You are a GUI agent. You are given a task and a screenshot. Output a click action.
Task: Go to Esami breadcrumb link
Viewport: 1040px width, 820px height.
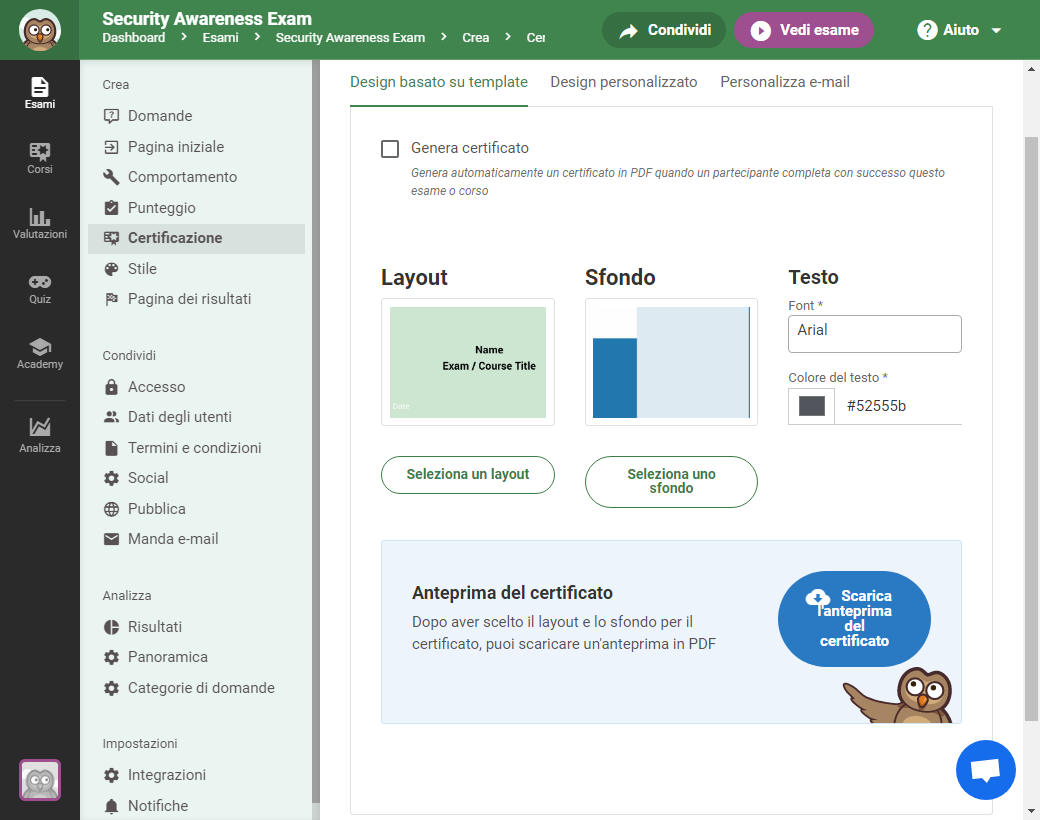pos(220,38)
